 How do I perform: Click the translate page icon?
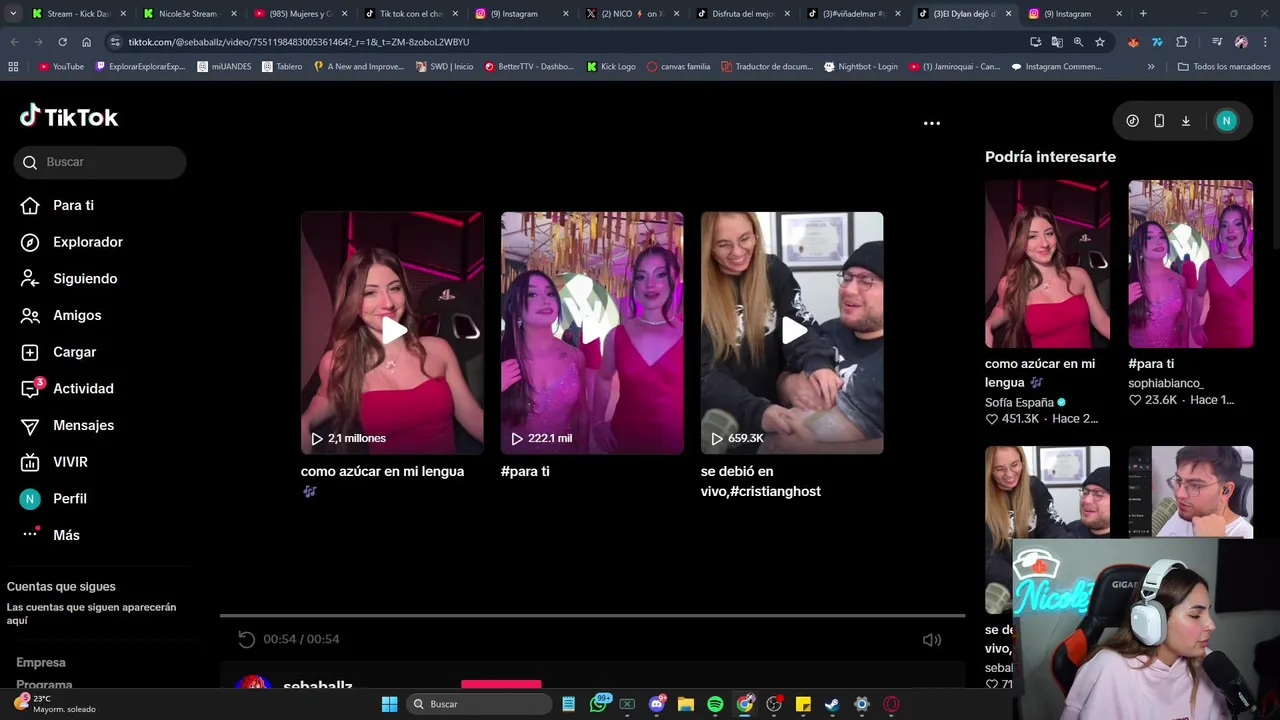(1057, 42)
